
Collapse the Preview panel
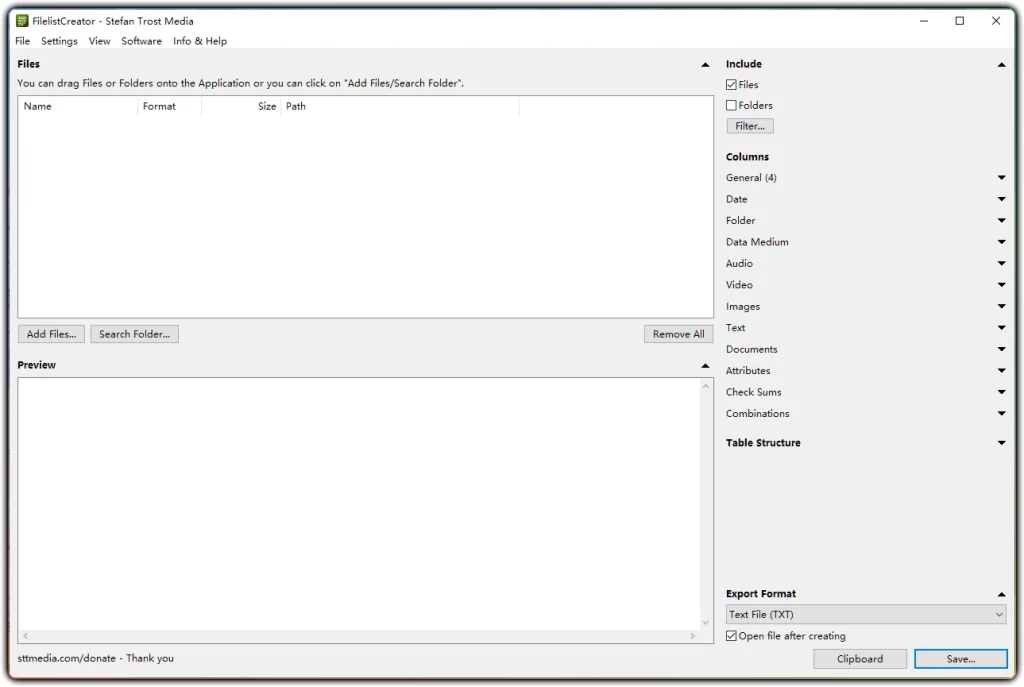[x=705, y=364]
